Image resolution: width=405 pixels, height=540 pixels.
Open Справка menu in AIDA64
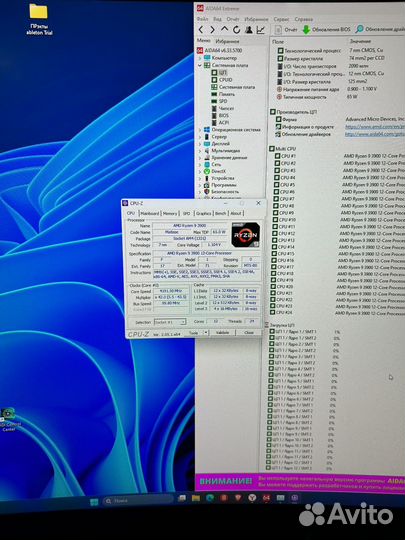[x=304, y=19]
